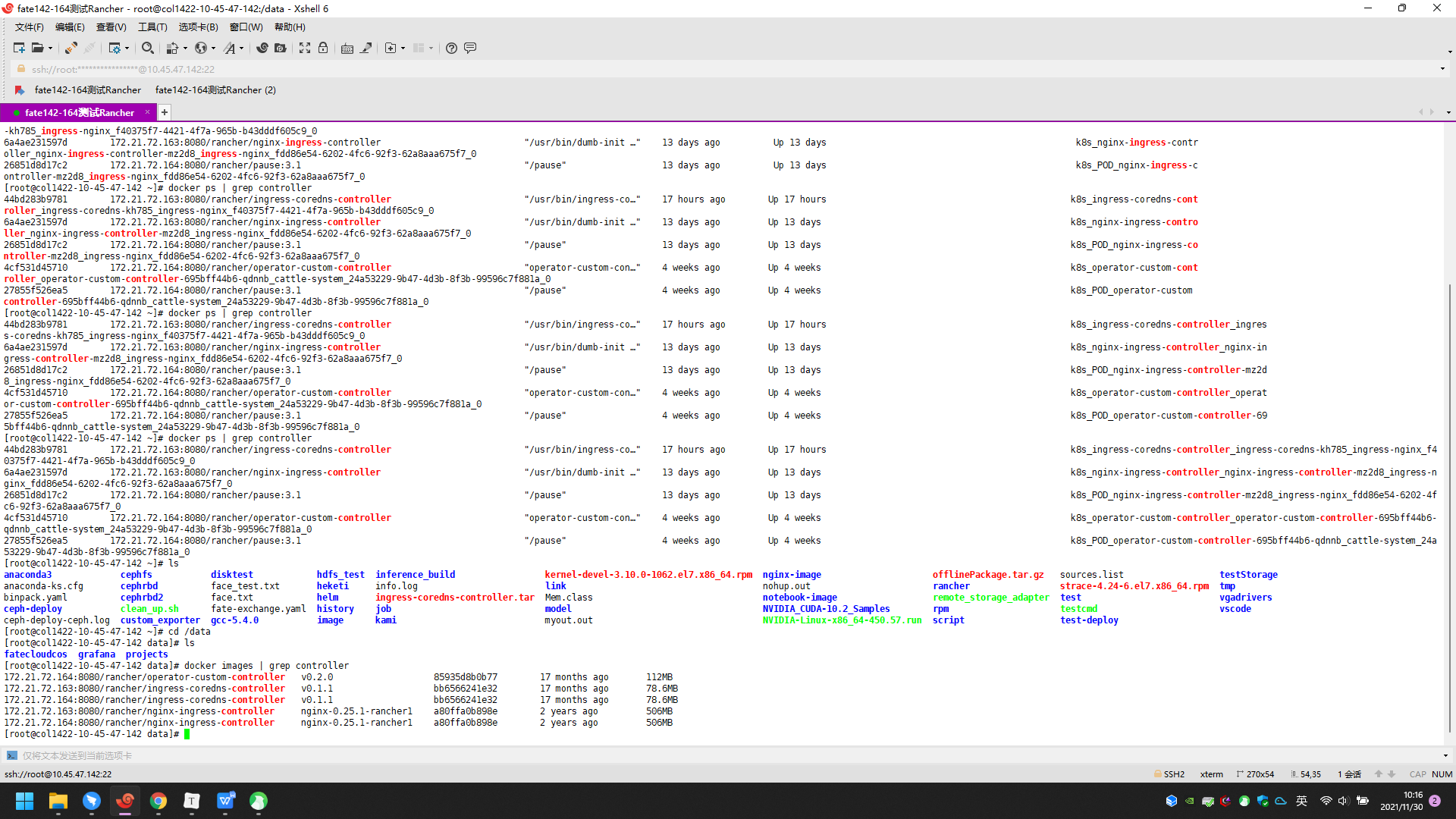Add a new tab with plus button

pyautogui.click(x=164, y=112)
